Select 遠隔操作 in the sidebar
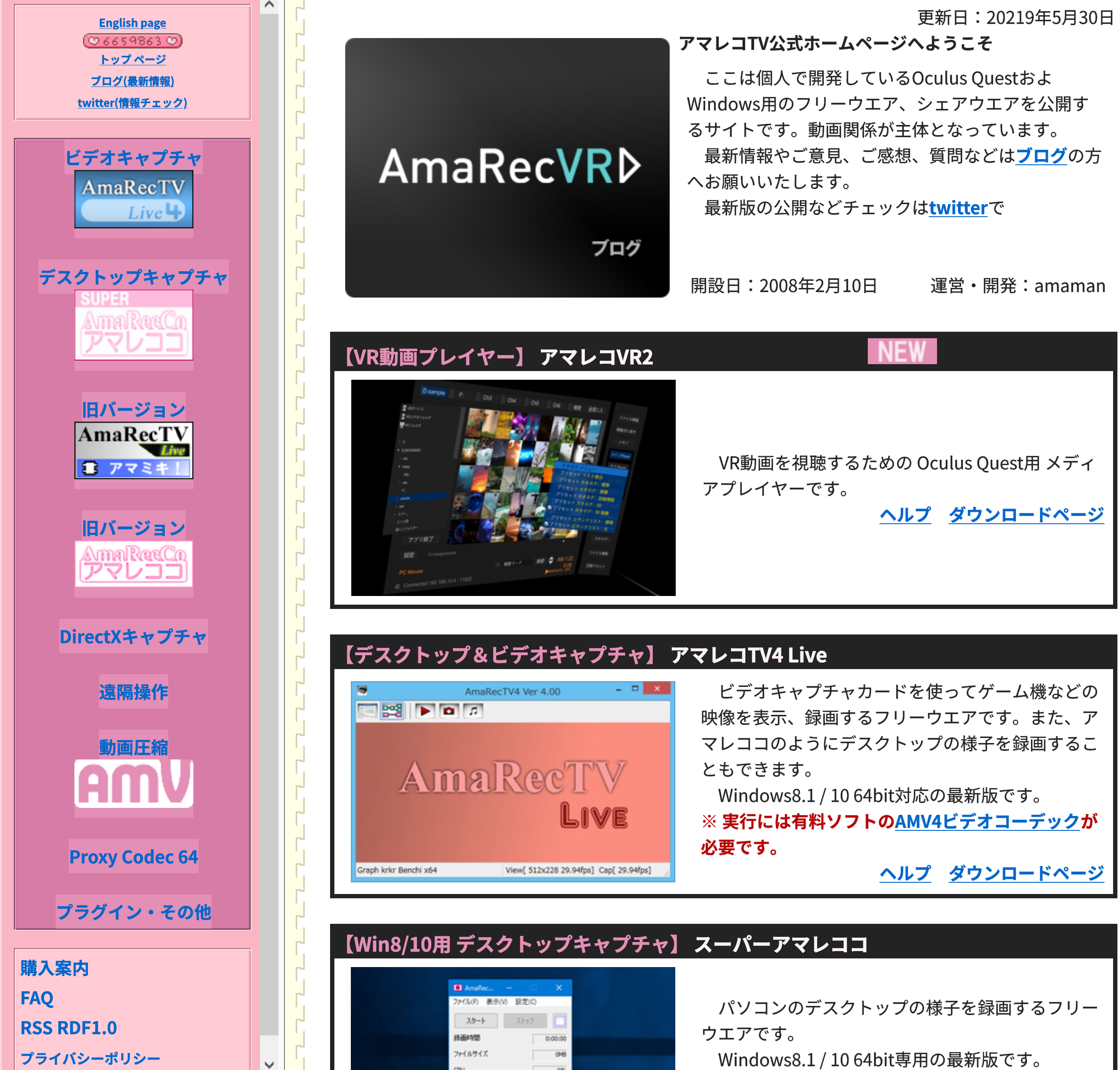1120x1070 pixels. pos(134,691)
